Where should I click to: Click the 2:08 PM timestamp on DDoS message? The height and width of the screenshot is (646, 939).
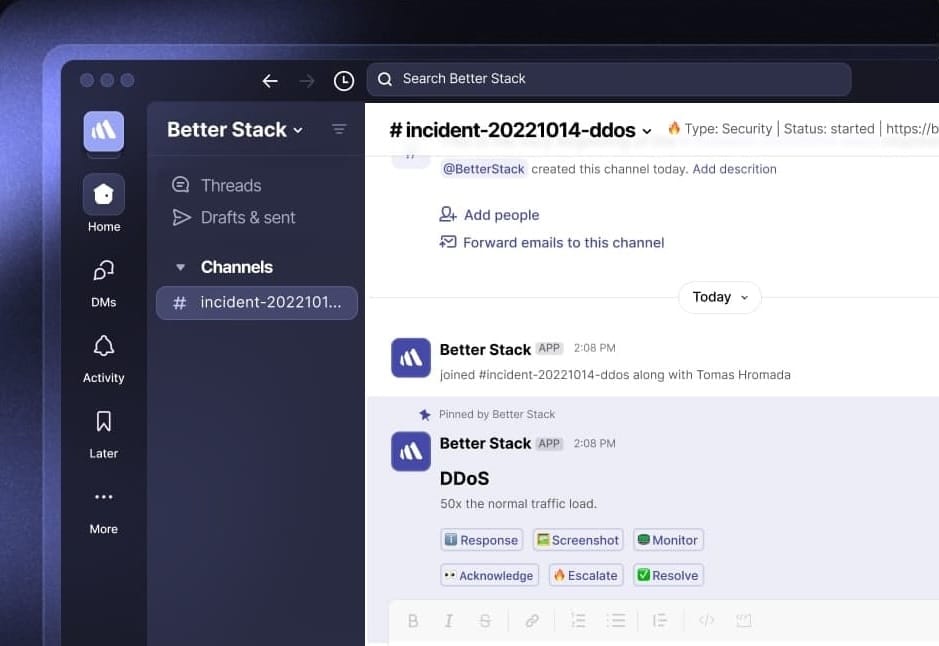click(595, 444)
